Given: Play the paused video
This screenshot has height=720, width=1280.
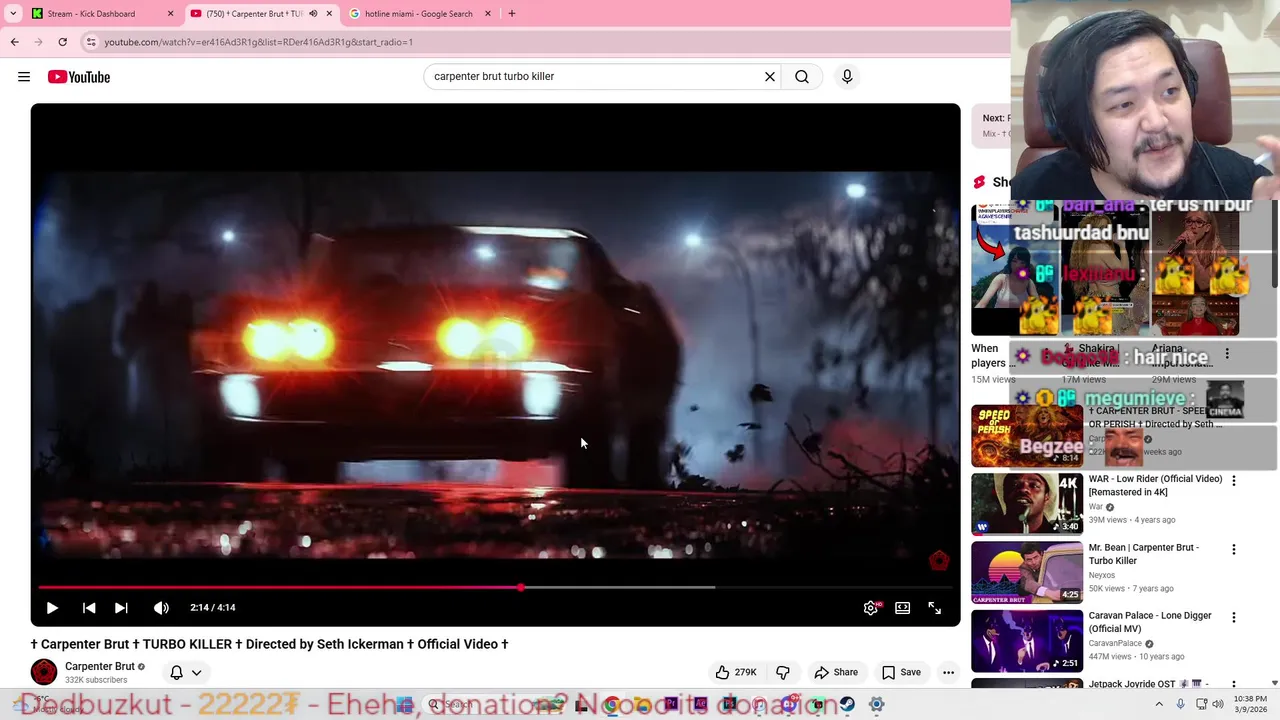Looking at the screenshot, I should [x=52, y=607].
